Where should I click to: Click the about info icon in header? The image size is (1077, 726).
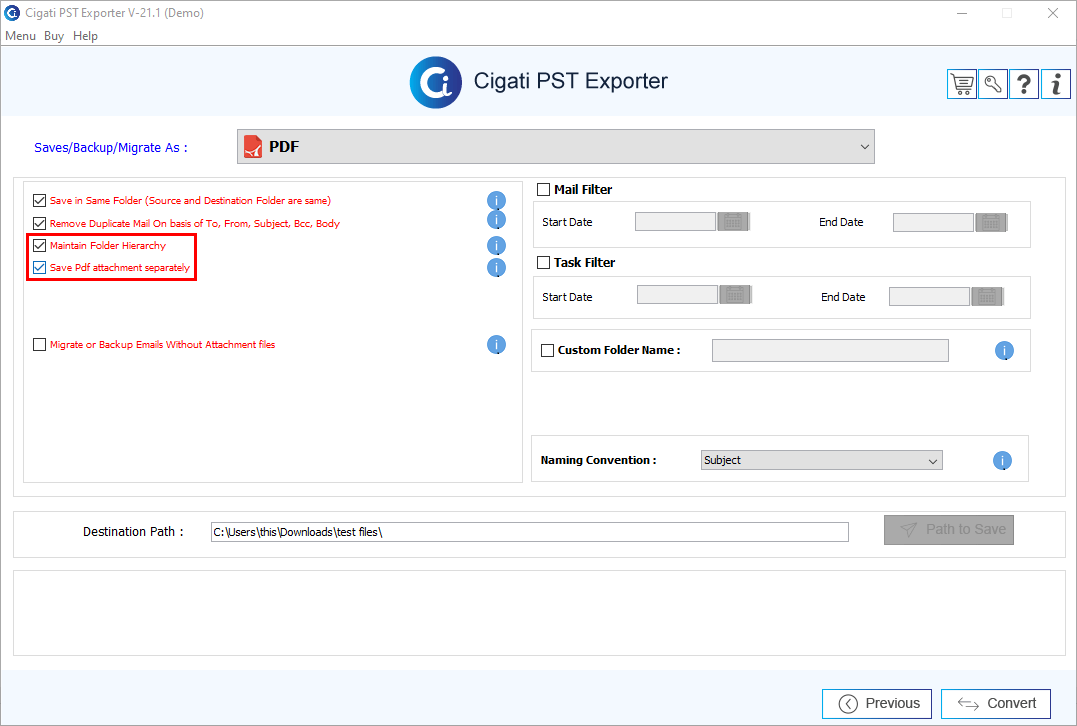click(x=1056, y=84)
